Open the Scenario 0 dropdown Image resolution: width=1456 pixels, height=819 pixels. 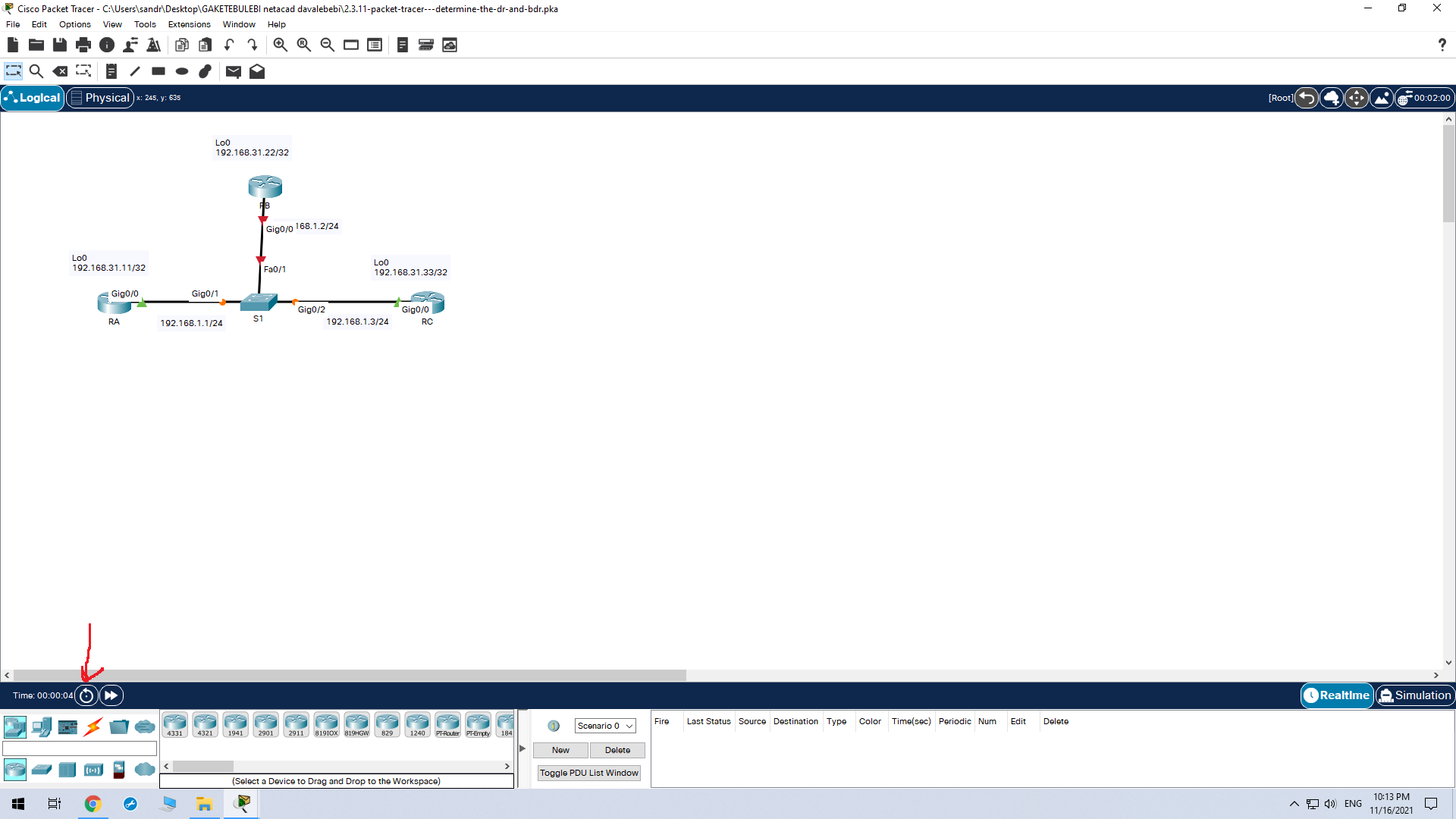pyautogui.click(x=605, y=726)
